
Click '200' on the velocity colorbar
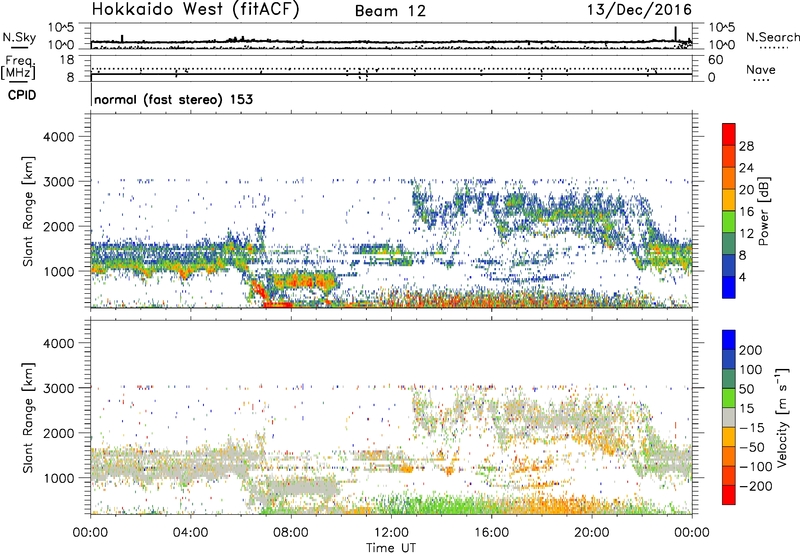click(x=751, y=350)
